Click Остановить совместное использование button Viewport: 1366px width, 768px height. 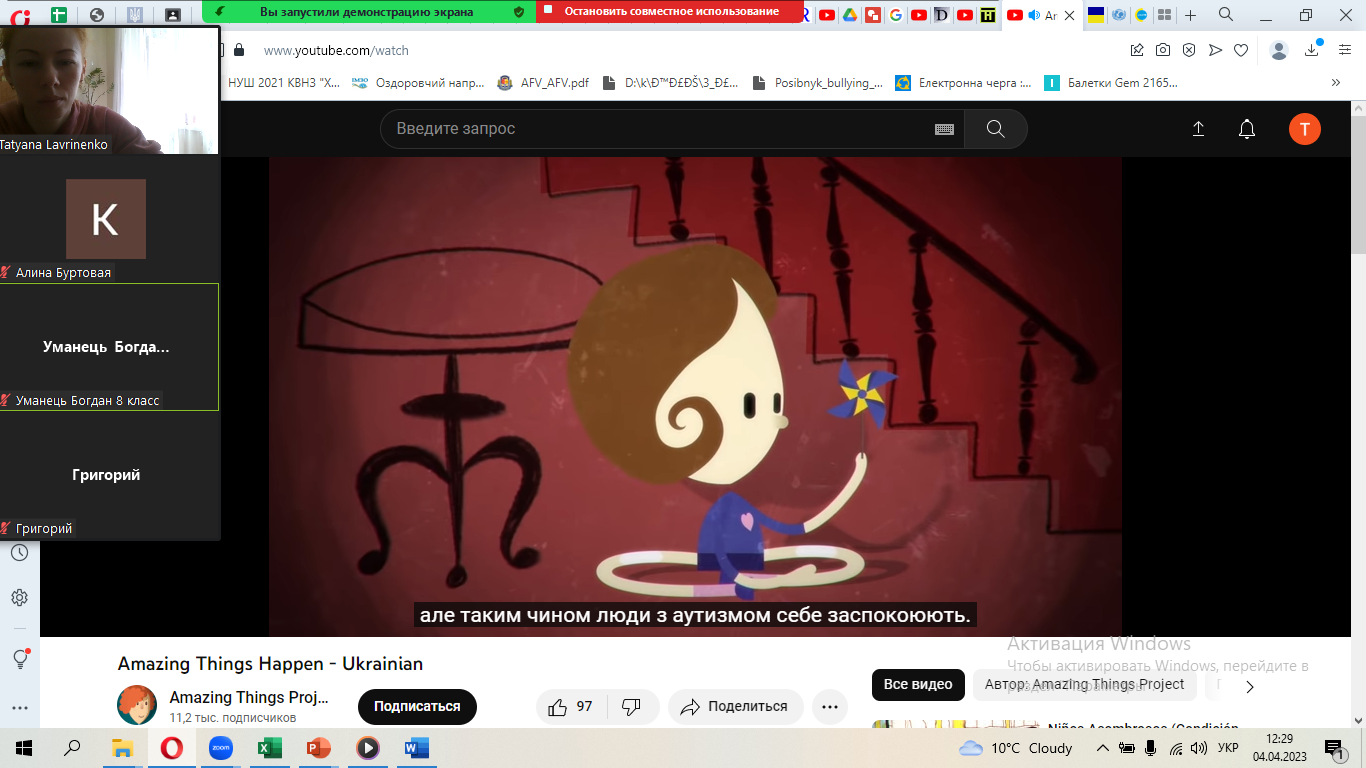(x=671, y=12)
